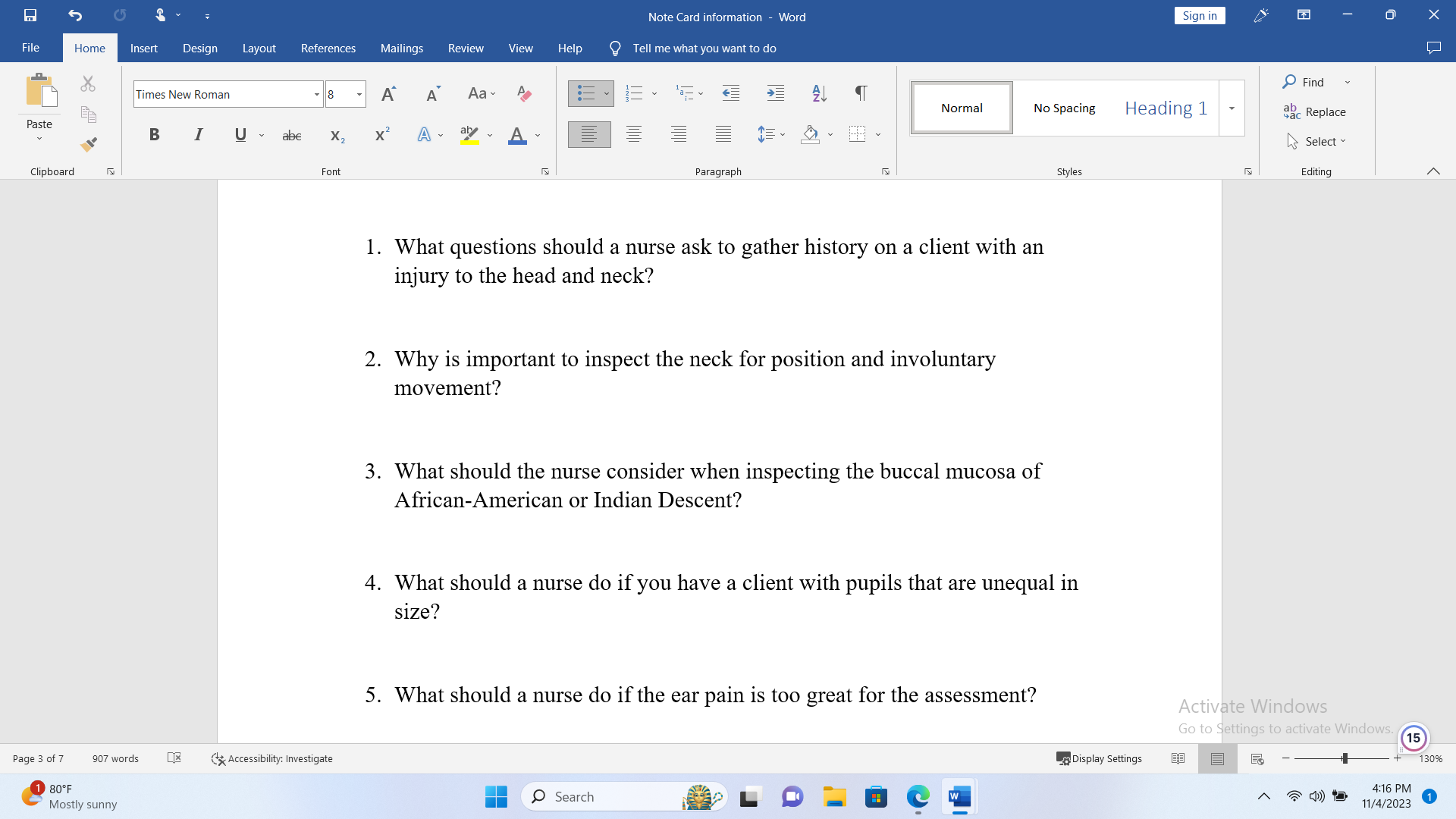Click the shading paint bucket
Image resolution: width=1456 pixels, height=819 pixels.
[x=810, y=134]
